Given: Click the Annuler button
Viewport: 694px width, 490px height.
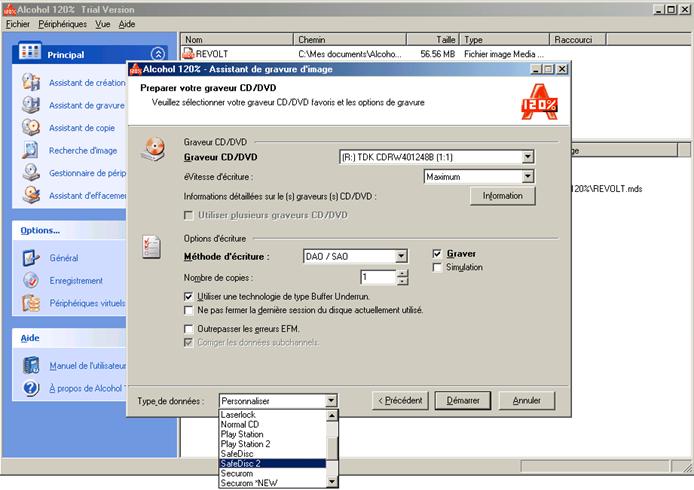Looking at the screenshot, I should (x=527, y=401).
